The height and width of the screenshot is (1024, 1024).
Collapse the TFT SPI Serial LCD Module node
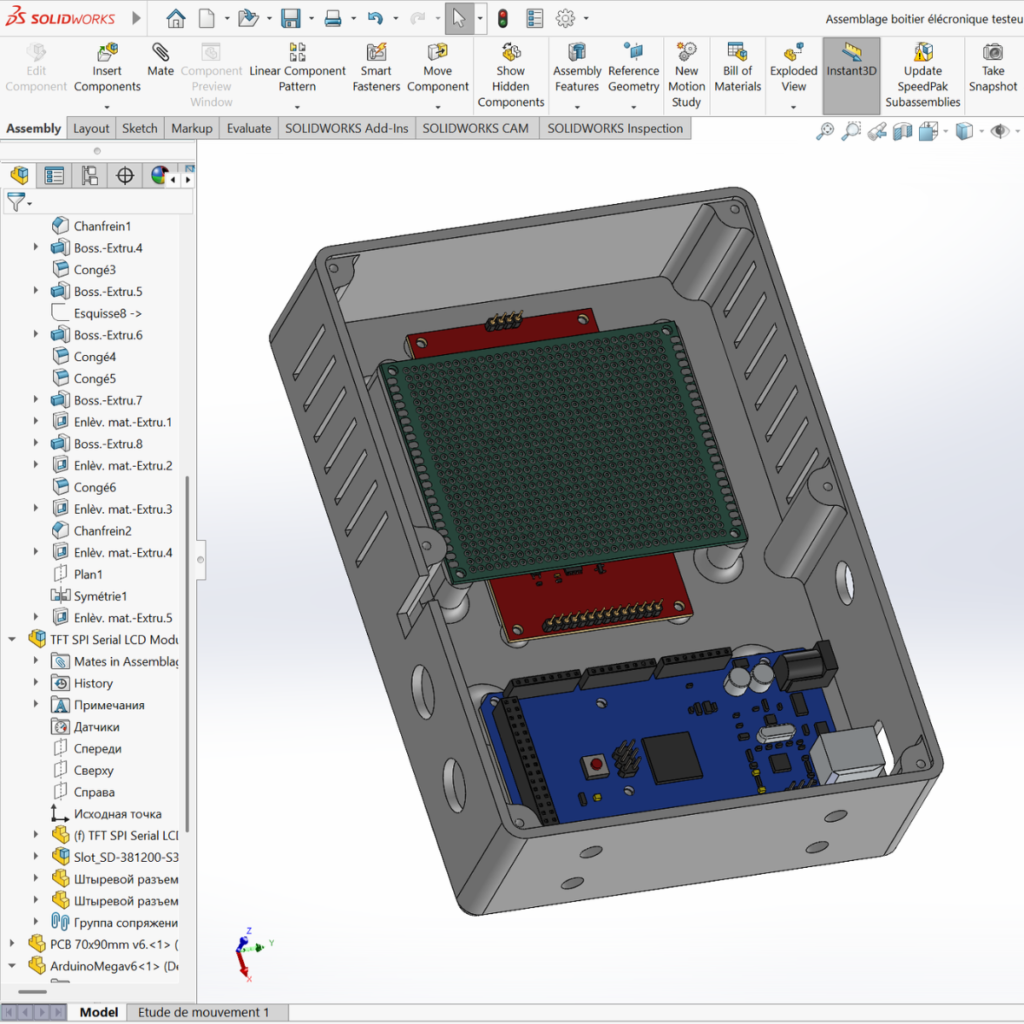click(x=12, y=639)
